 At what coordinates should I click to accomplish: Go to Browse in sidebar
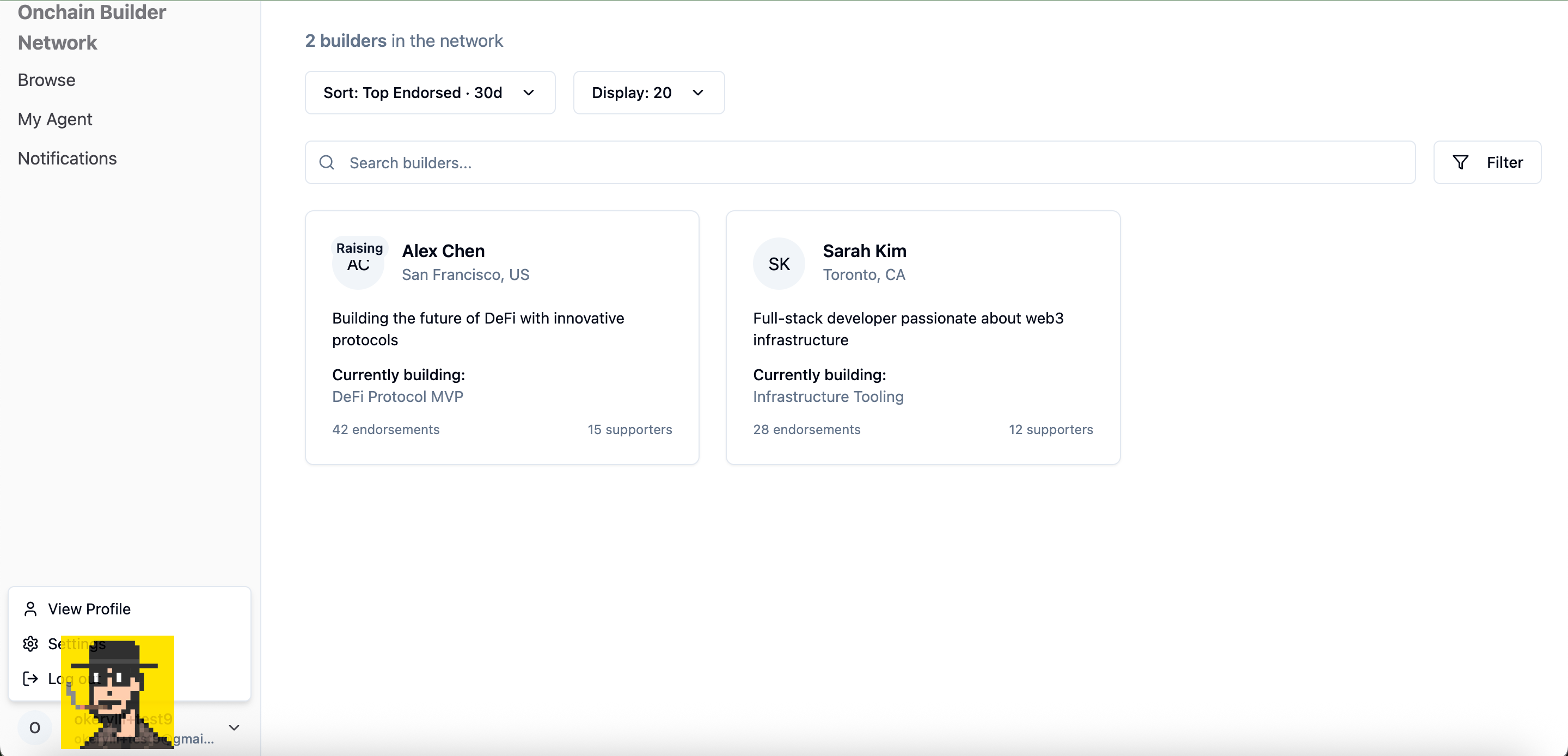(x=46, y=80)
